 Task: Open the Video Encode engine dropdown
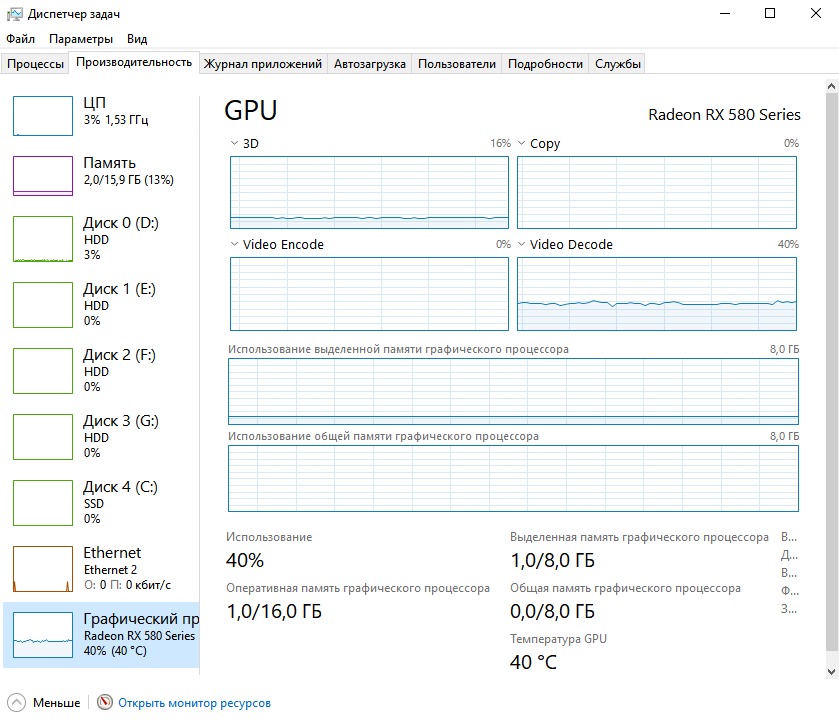tap(235, 245)
